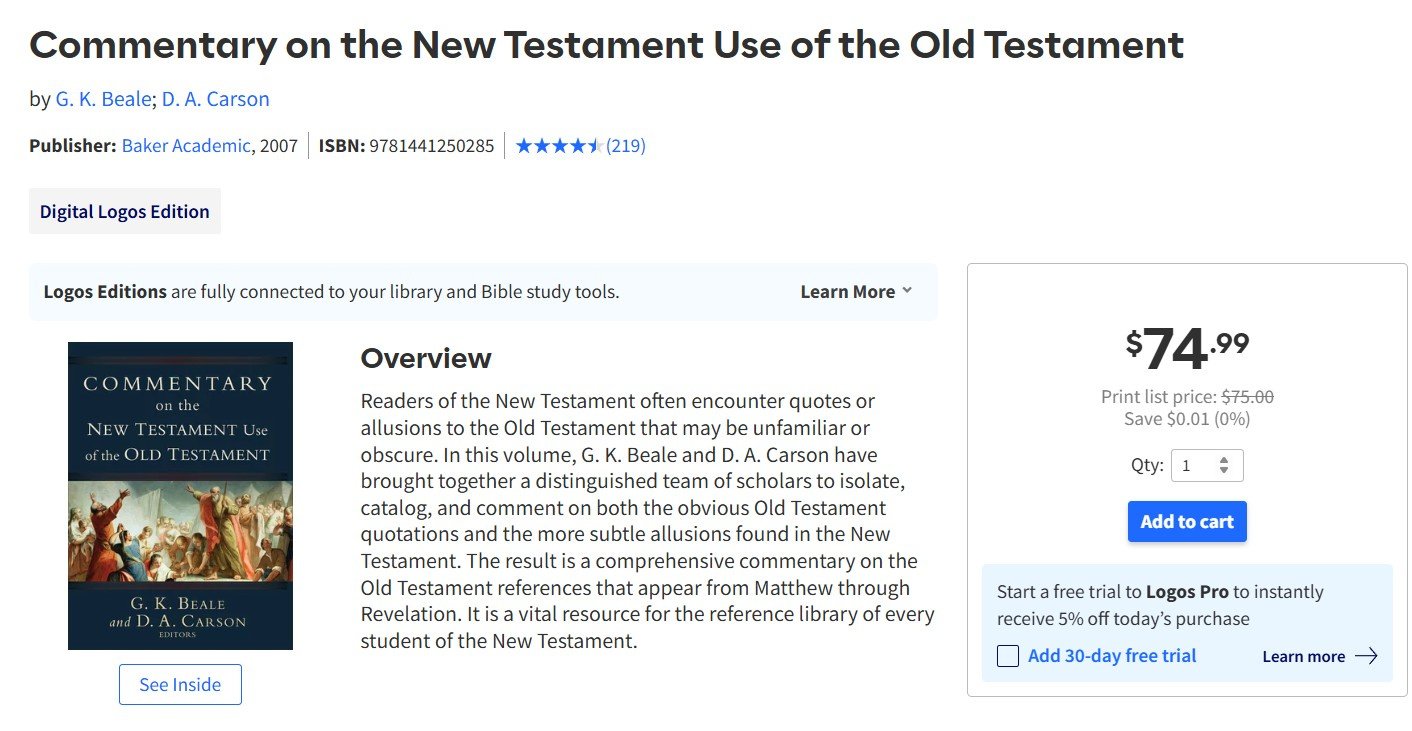Open author G. K. Beale's page
This screenshot has height=731, width=1412.
pyautogui.click(x=103, y=99)
